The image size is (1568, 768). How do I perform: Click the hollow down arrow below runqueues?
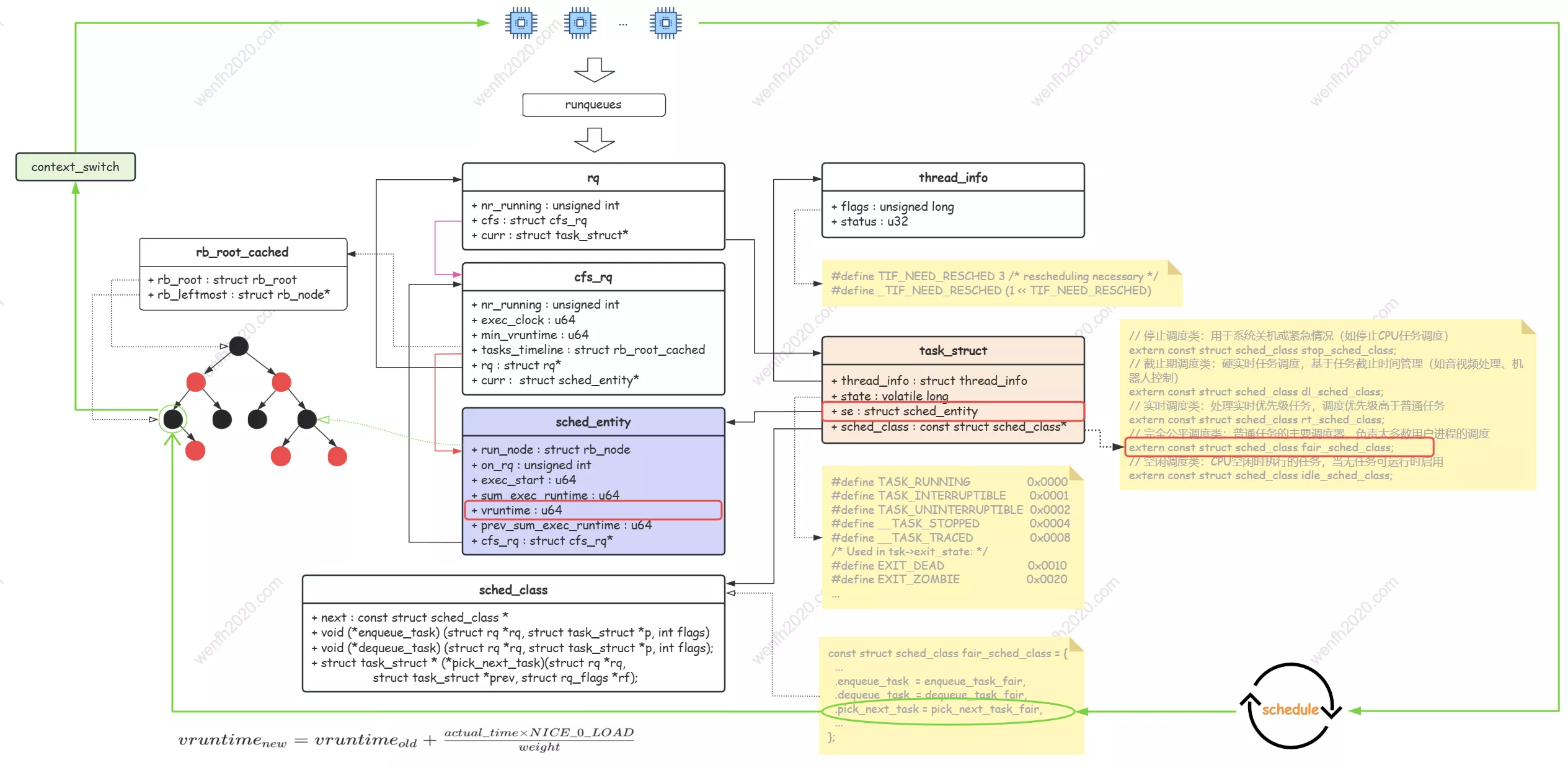click(594, 140)
